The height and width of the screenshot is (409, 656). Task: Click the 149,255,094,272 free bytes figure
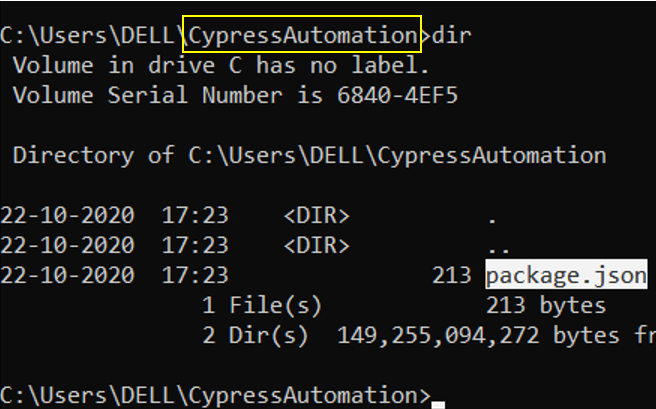point(438,336)
